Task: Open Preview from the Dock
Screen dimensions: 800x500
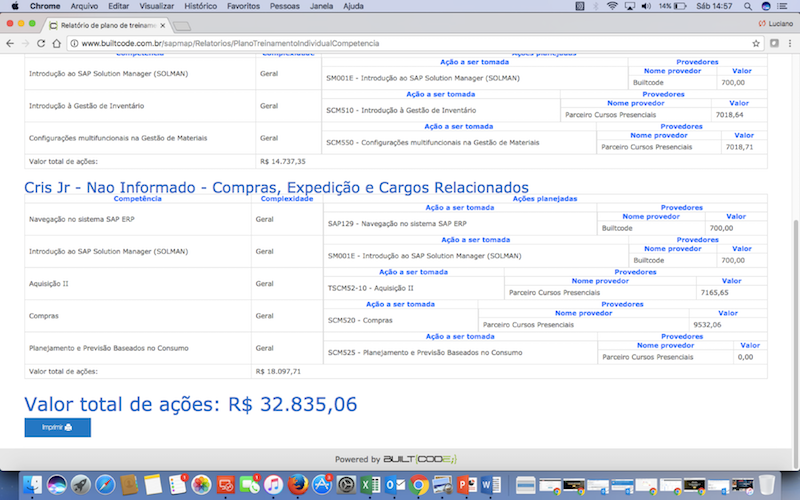Action: [x=442, y=484]
